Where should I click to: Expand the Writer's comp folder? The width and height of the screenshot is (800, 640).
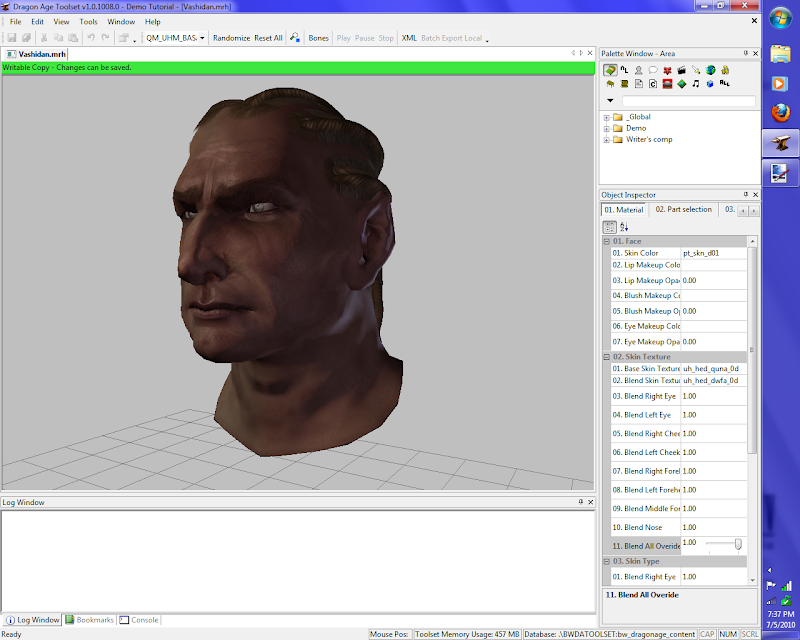[607, 139]
